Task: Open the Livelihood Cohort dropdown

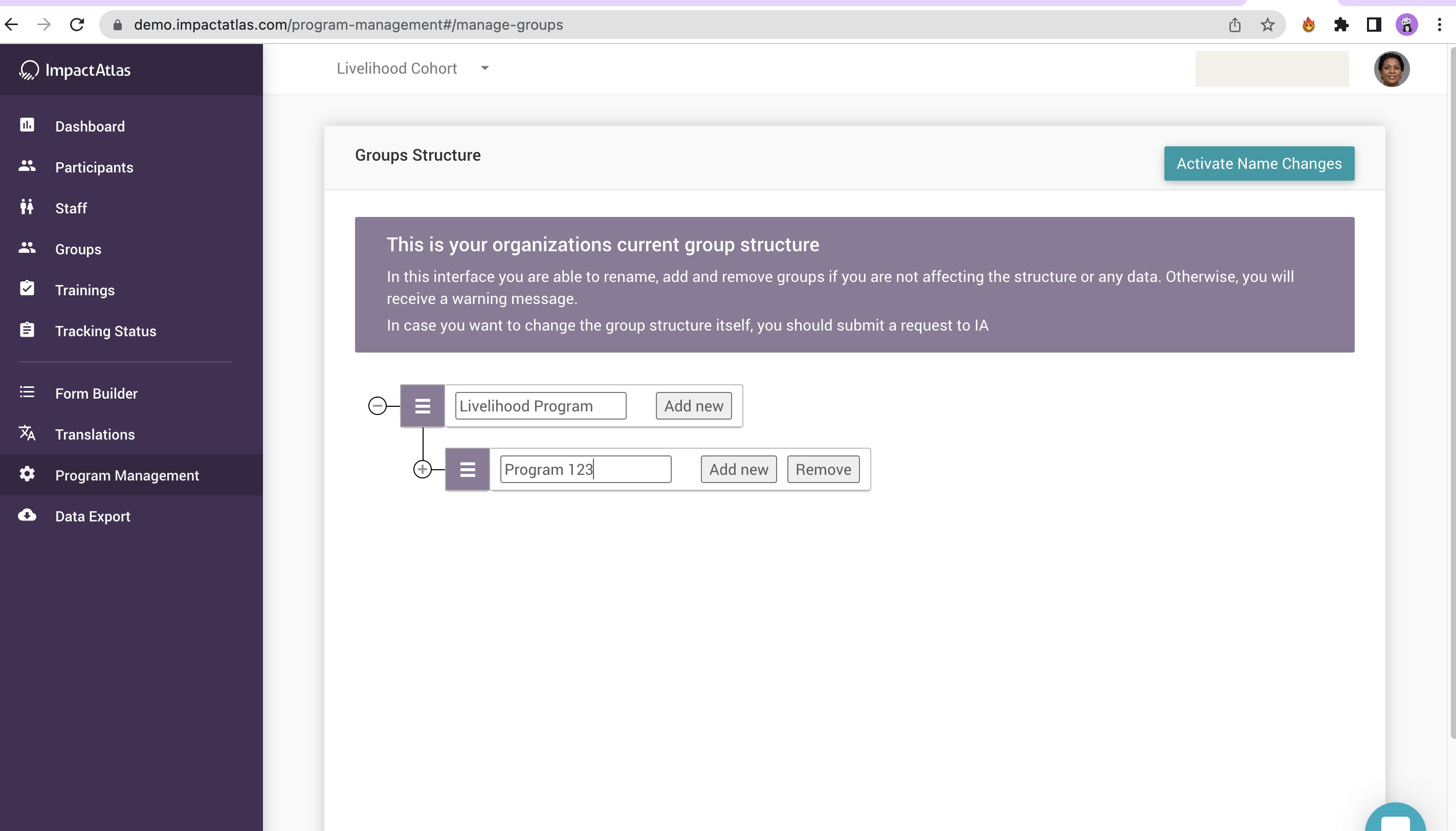Action: click(x=484, y=69)
